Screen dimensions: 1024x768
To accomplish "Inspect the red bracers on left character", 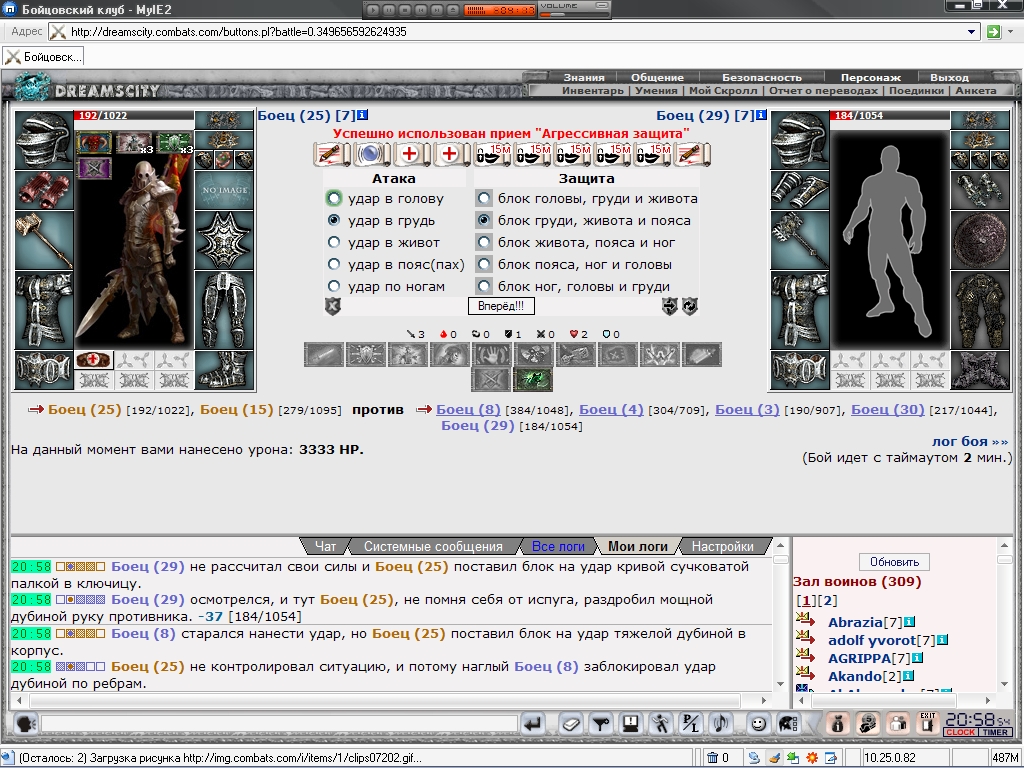I will pyautogui.click(x=44, y=191).
